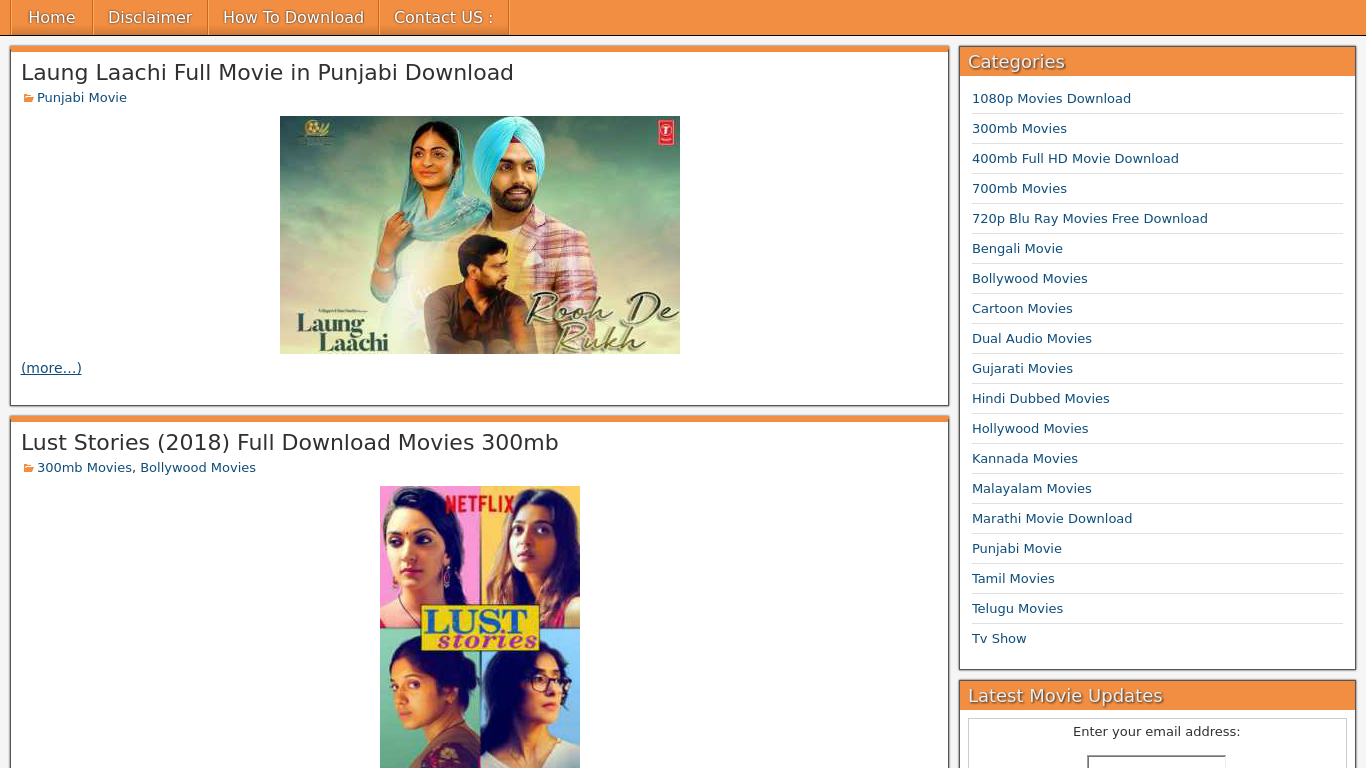Select Telugu Movies category
The width and height of the screenshot is (1366, 768).
click(x=1017, y=608)
